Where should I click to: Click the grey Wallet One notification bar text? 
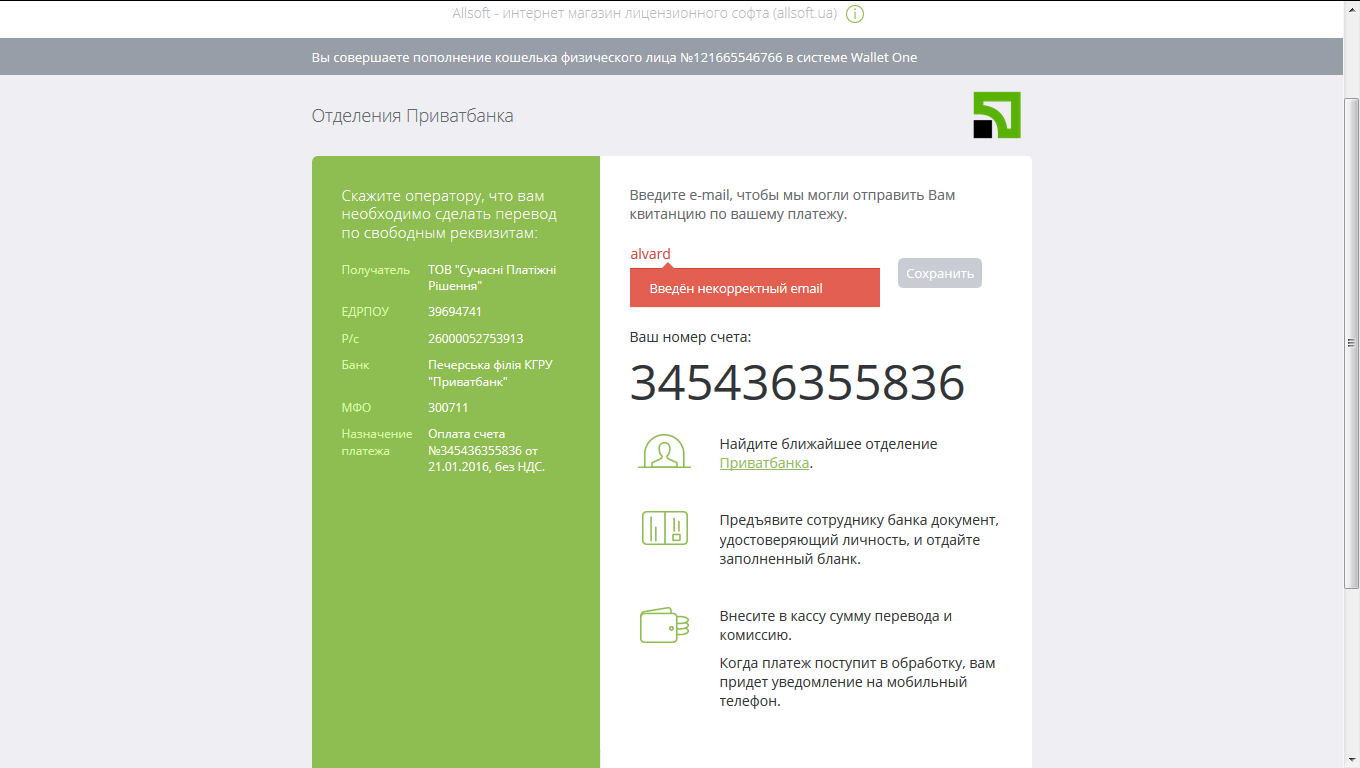pyautogui.click(x=614, y=57)
